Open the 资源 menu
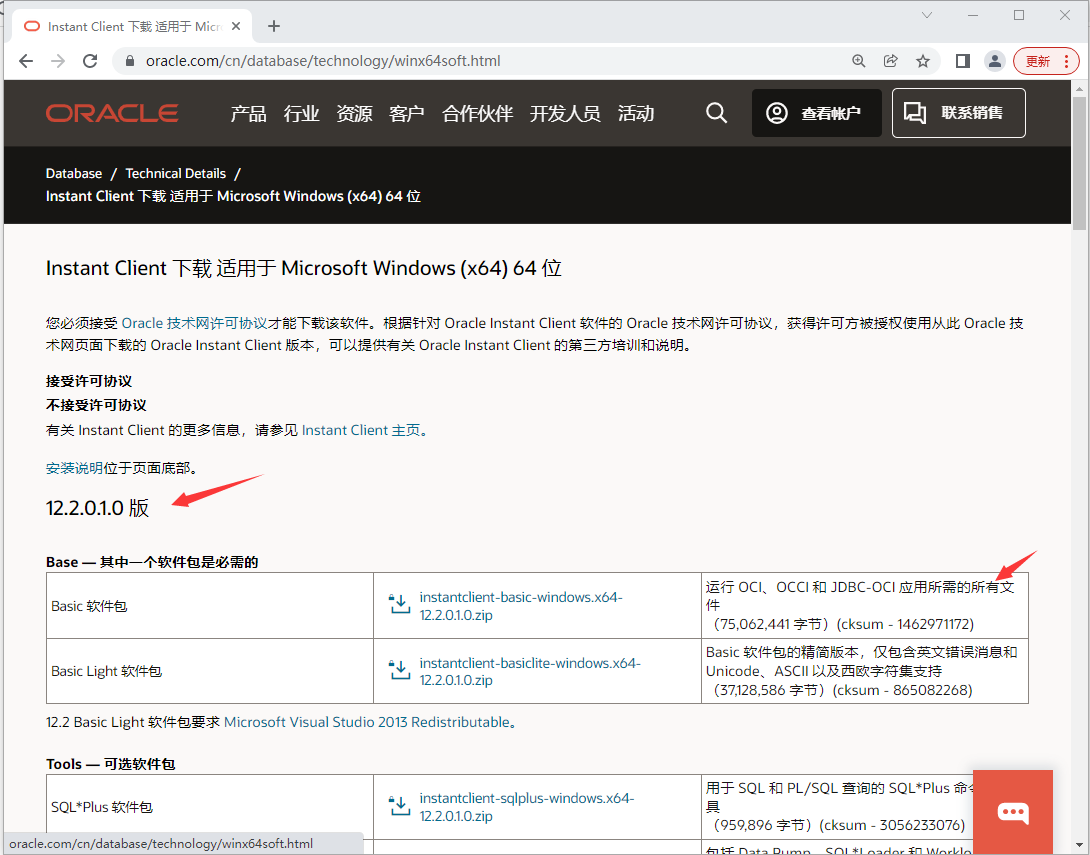Image resolution: width=1090 pixels, height=855 pixels. coord(354,113)
